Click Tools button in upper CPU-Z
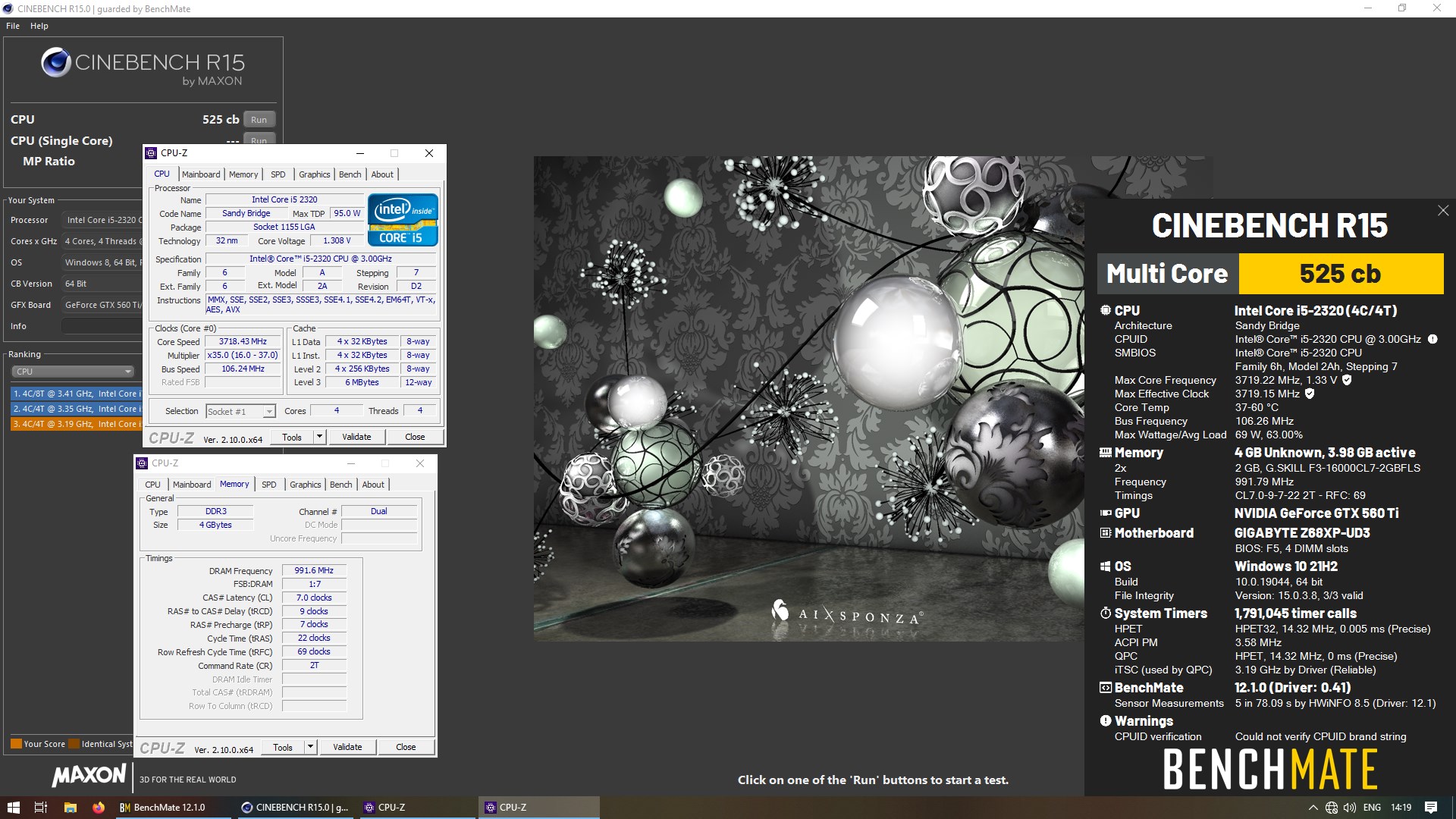1456x819 pixels. (x=292, y=437)
